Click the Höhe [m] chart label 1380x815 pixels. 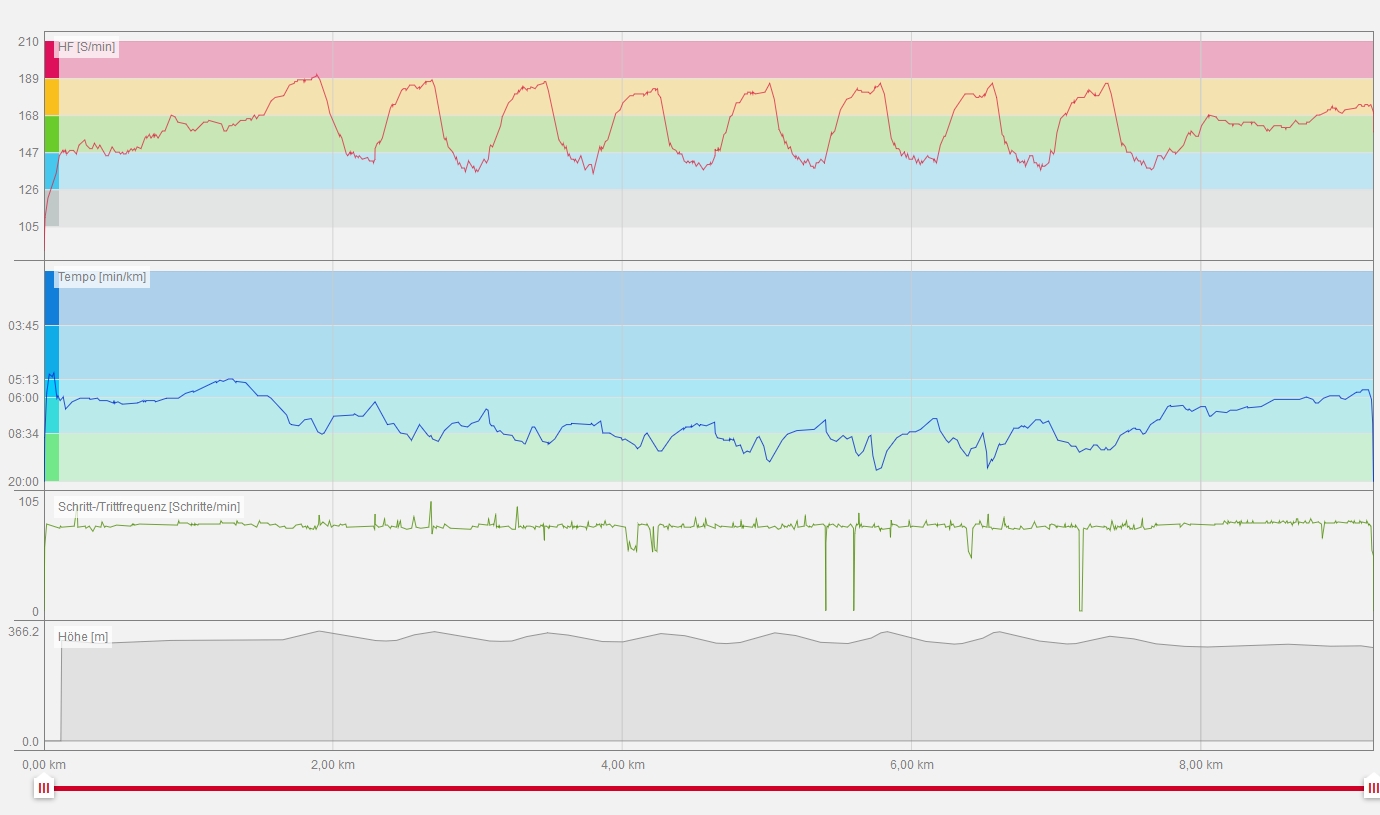[x=83, y=637]
